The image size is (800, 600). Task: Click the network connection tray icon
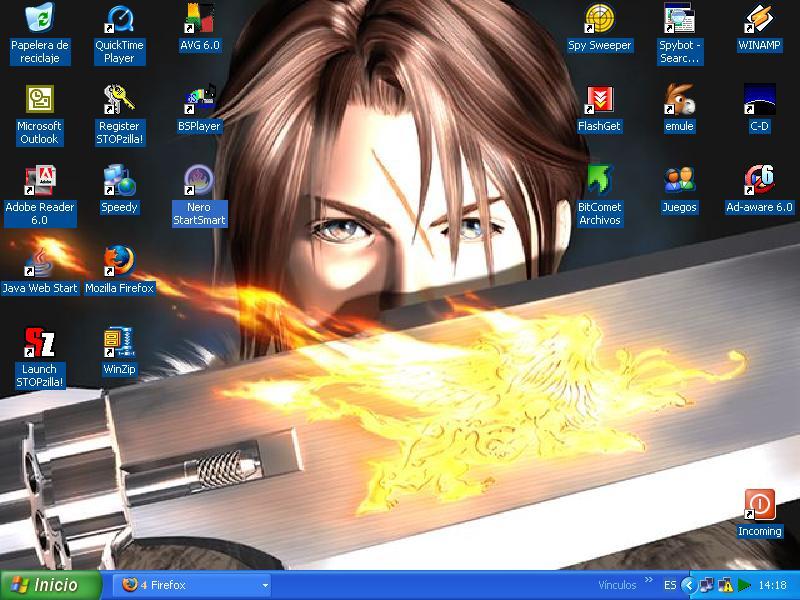click(x=707, y=585)
